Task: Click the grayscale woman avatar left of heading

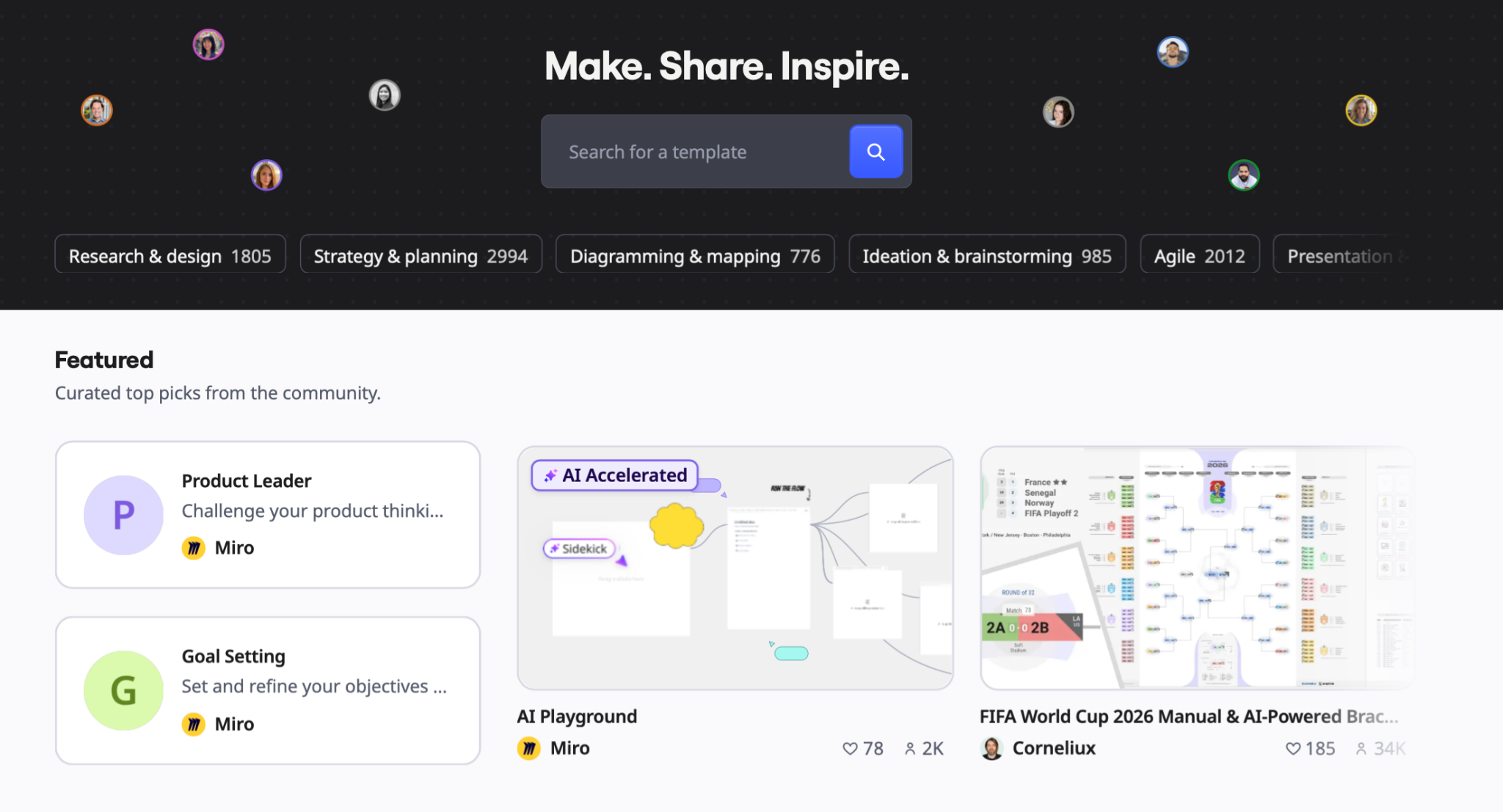Action: pos(385,95)
